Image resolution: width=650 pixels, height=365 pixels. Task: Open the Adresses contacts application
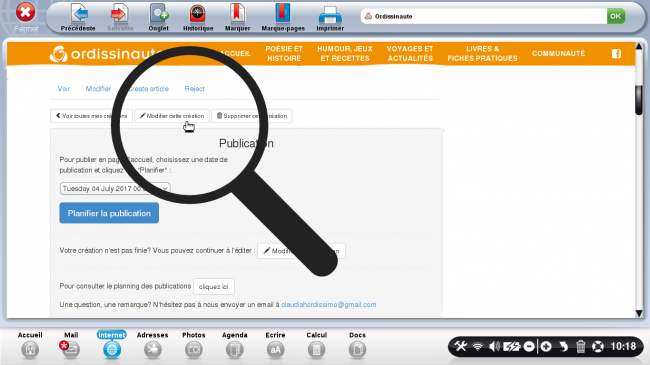(x=153, y=345)
